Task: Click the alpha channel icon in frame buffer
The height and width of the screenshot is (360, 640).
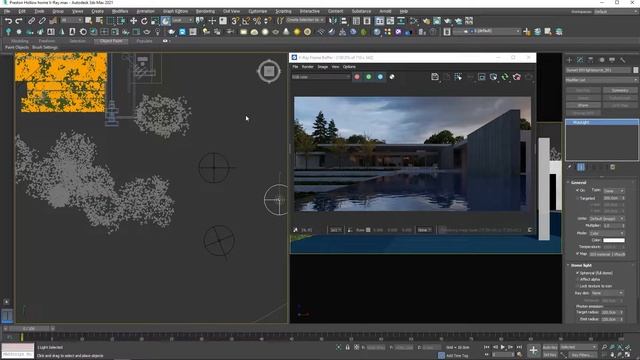Action: [392, 77]
